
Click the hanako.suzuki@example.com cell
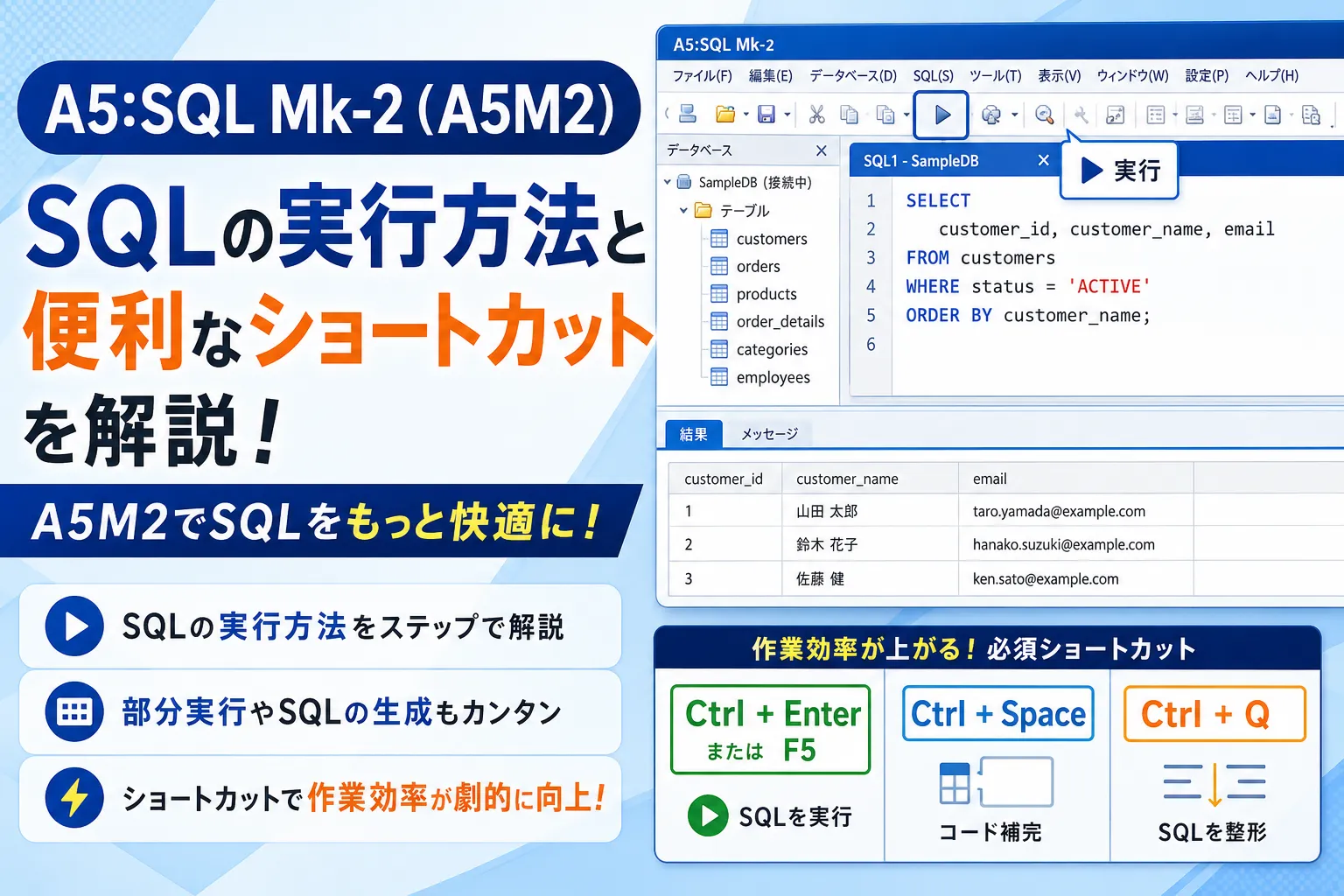[x=1076, y=544]
